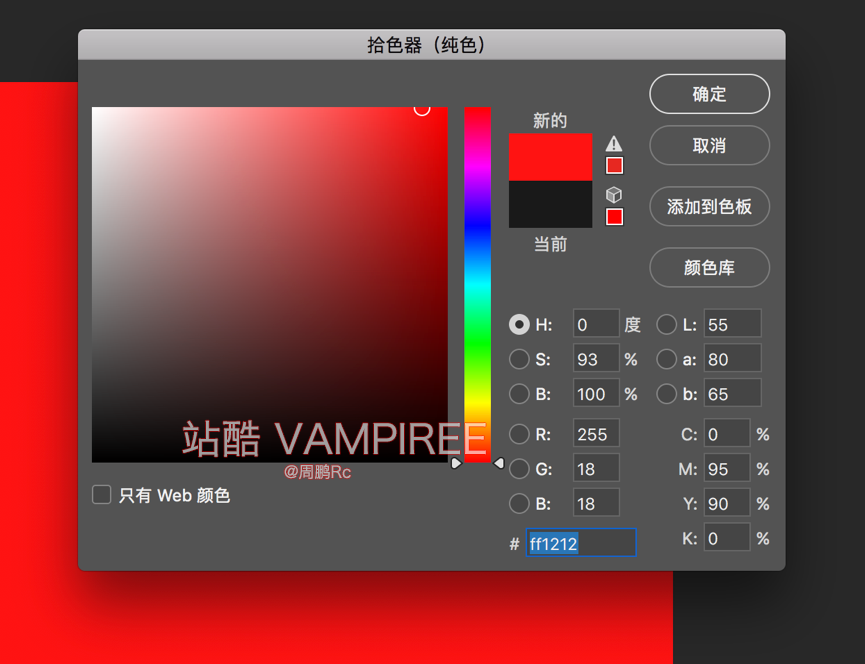865x664 pixels.
Task: Click the vertical hue spectrum slider
Action: pyautogui.click(x=477, y=285)
